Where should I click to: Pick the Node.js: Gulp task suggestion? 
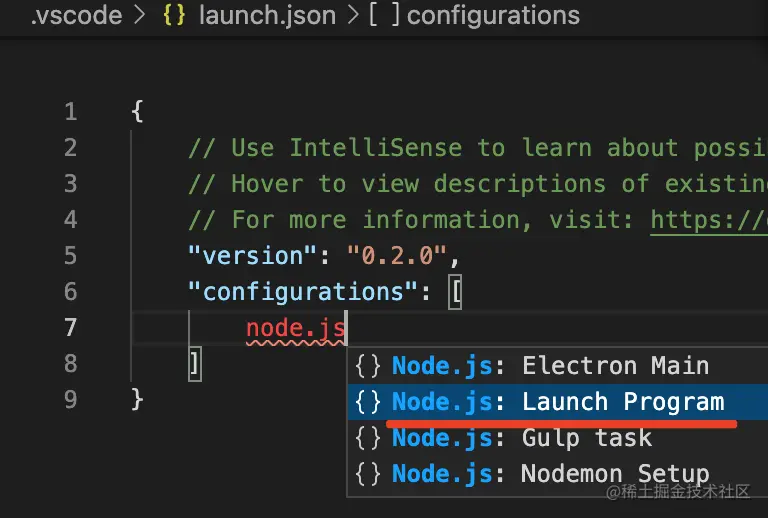pos(557,438)
